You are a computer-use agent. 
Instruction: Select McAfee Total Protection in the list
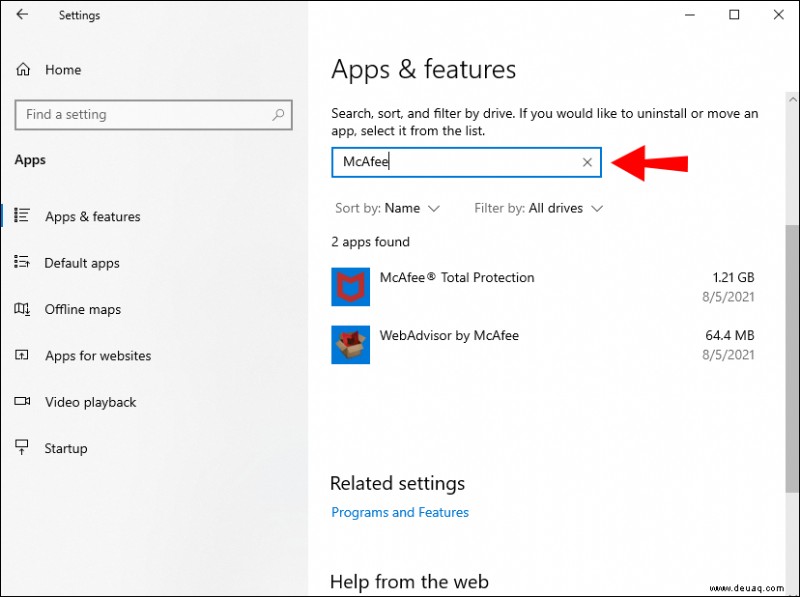543,287
